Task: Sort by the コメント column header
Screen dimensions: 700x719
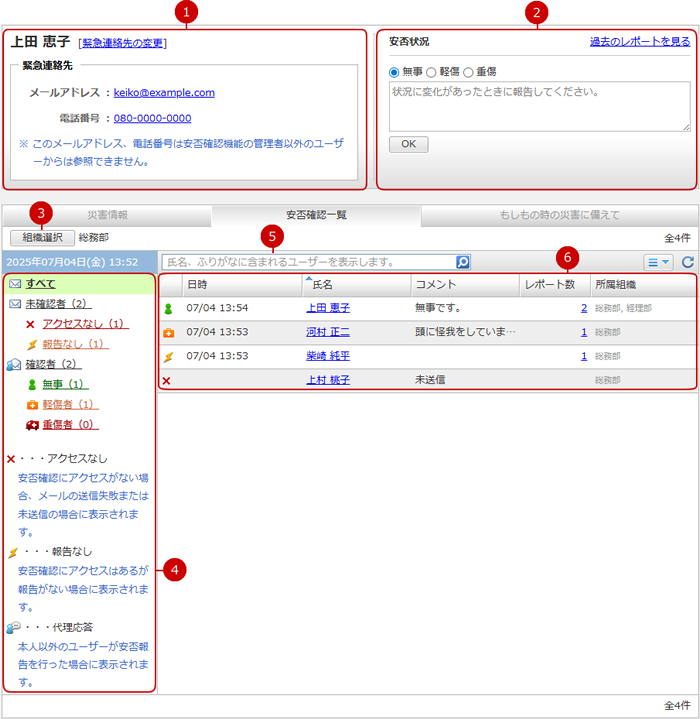Action: click(x=465, y=285)
